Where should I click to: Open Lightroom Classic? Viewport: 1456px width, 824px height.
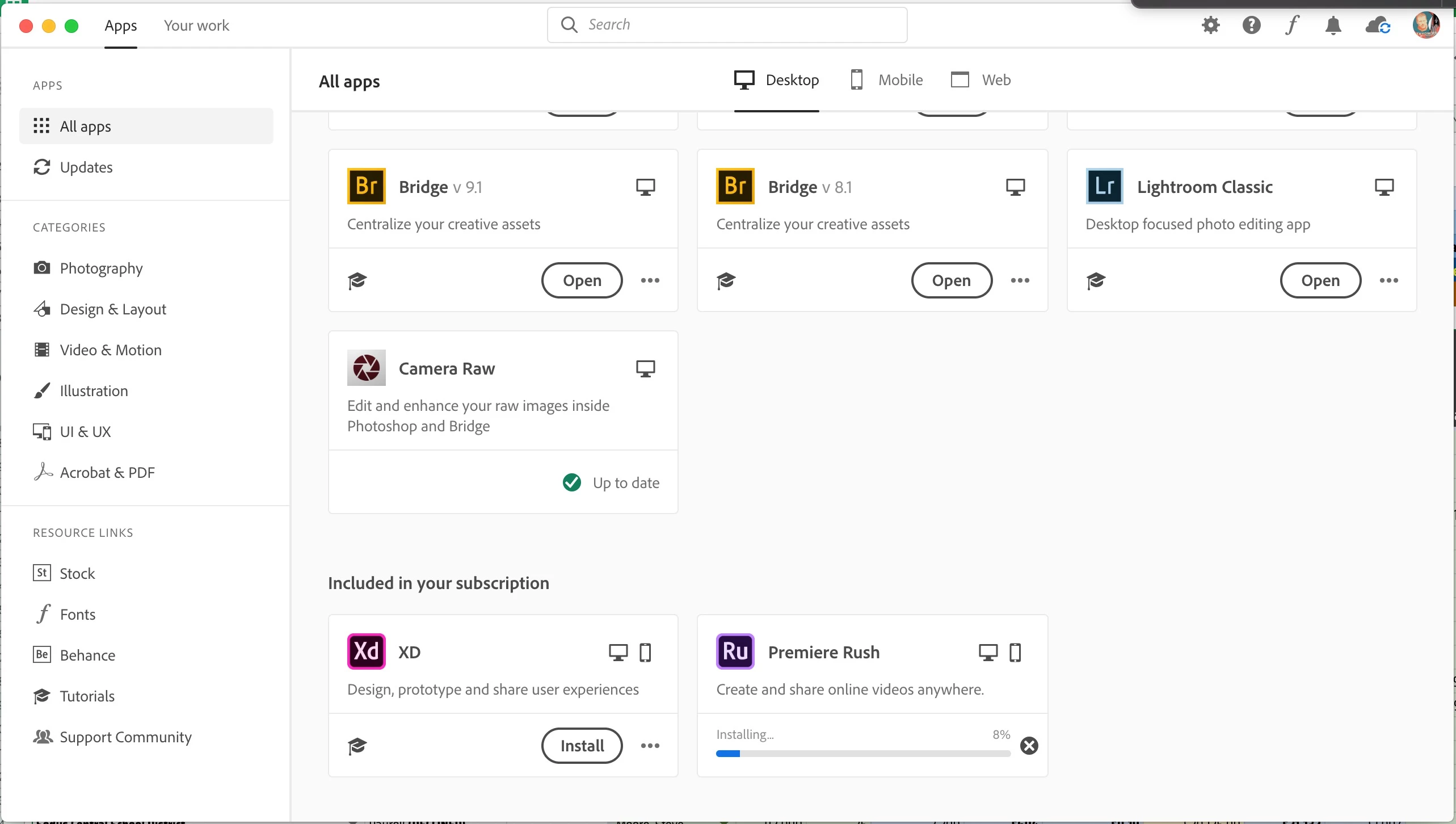1320,280
